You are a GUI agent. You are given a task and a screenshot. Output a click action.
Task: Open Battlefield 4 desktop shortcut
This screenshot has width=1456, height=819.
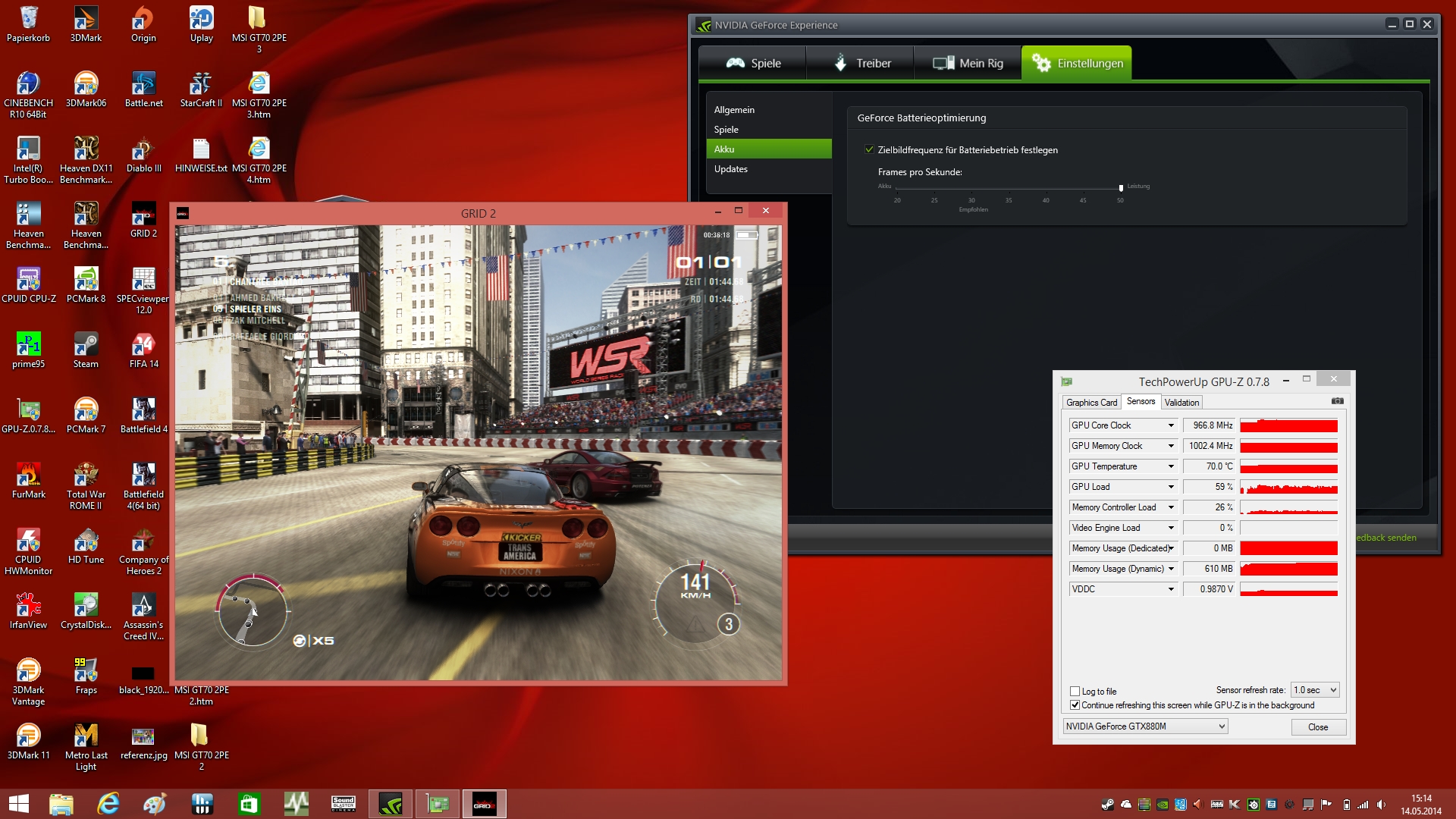coord(143,415)
